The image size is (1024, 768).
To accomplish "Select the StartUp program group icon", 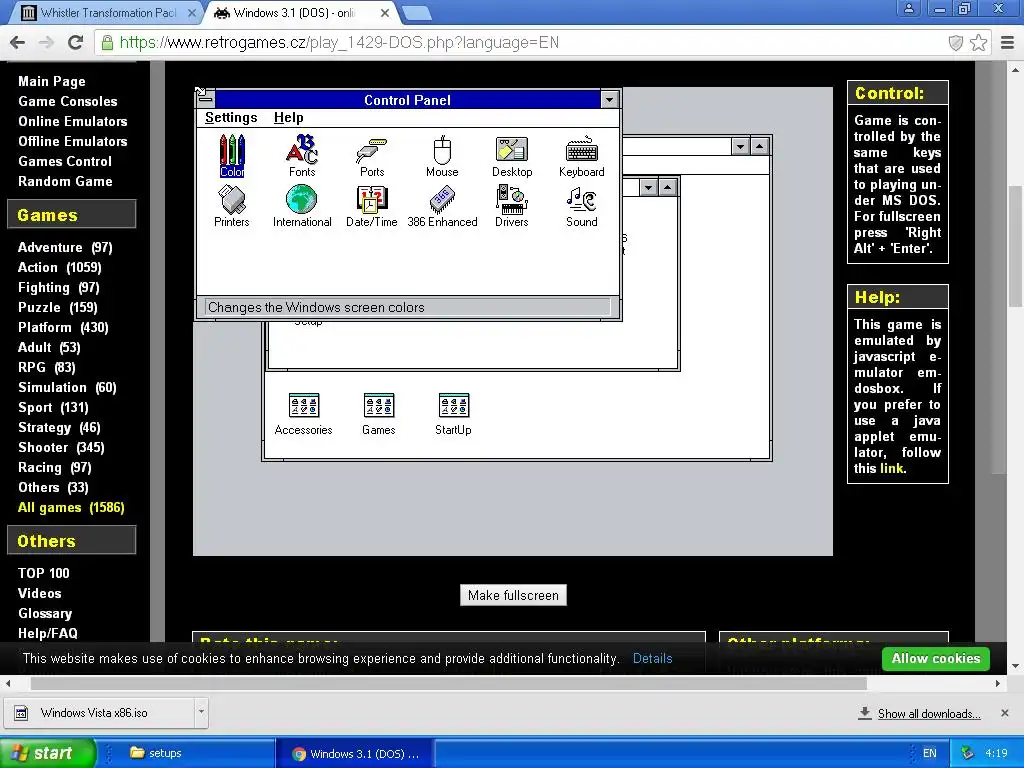I will point(453,414).
